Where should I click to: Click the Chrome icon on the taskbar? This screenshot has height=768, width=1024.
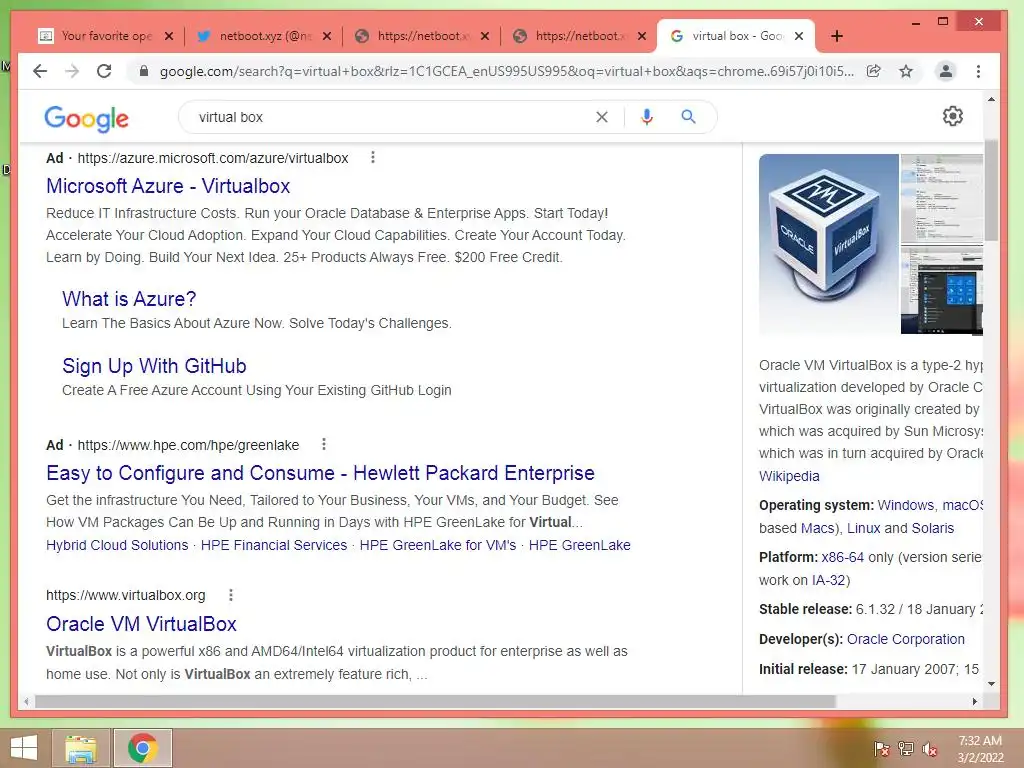[142, 748]
